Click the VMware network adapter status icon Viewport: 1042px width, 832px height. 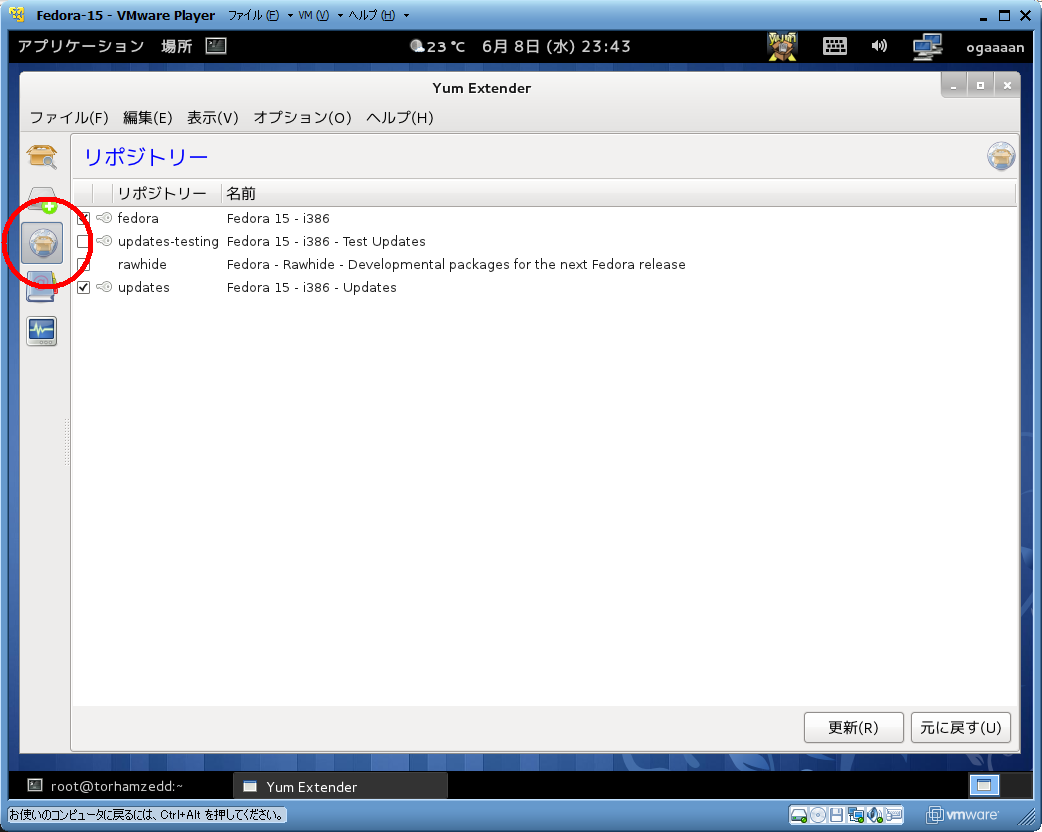coord(856,815)
